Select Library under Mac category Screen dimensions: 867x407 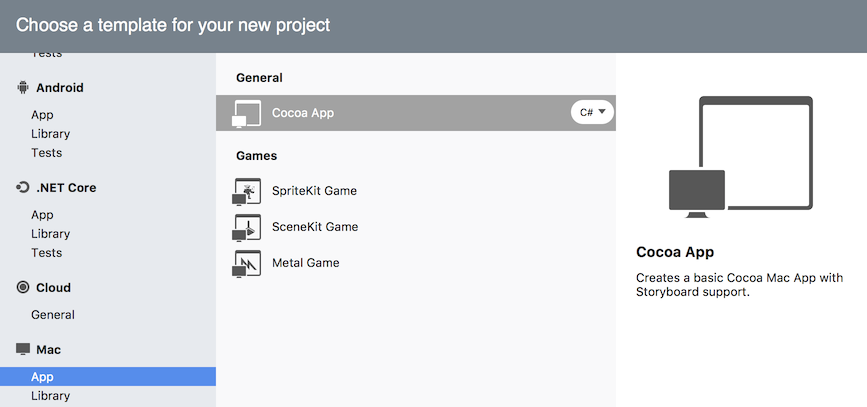[x=50, y=396]
